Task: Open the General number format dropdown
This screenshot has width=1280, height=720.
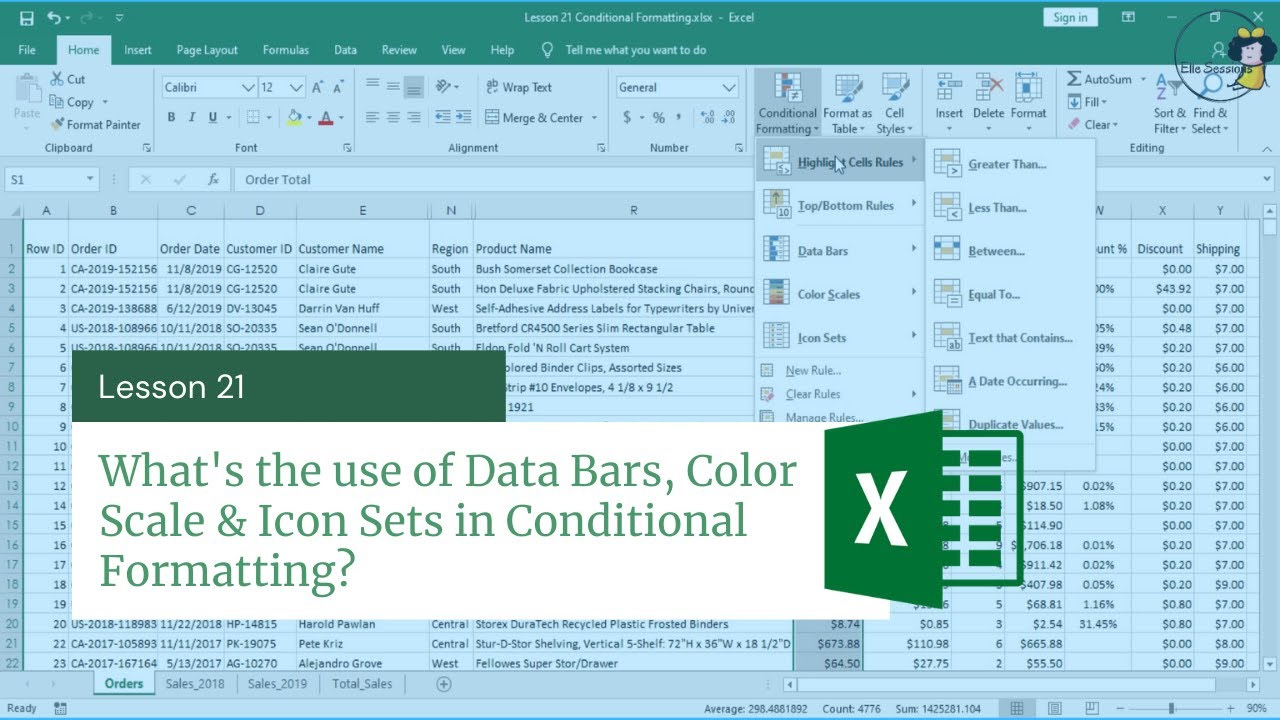Action: [x=729, y=88]
